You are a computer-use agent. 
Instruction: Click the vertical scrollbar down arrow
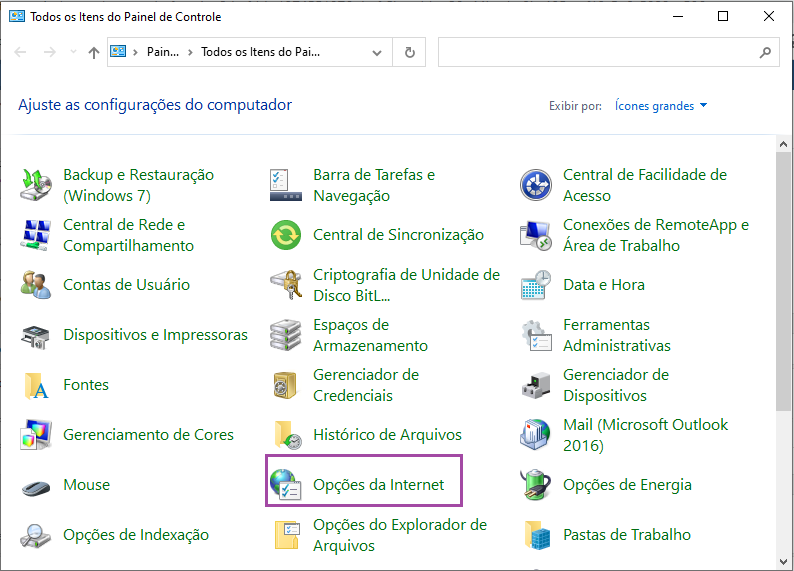pos(784,562)
